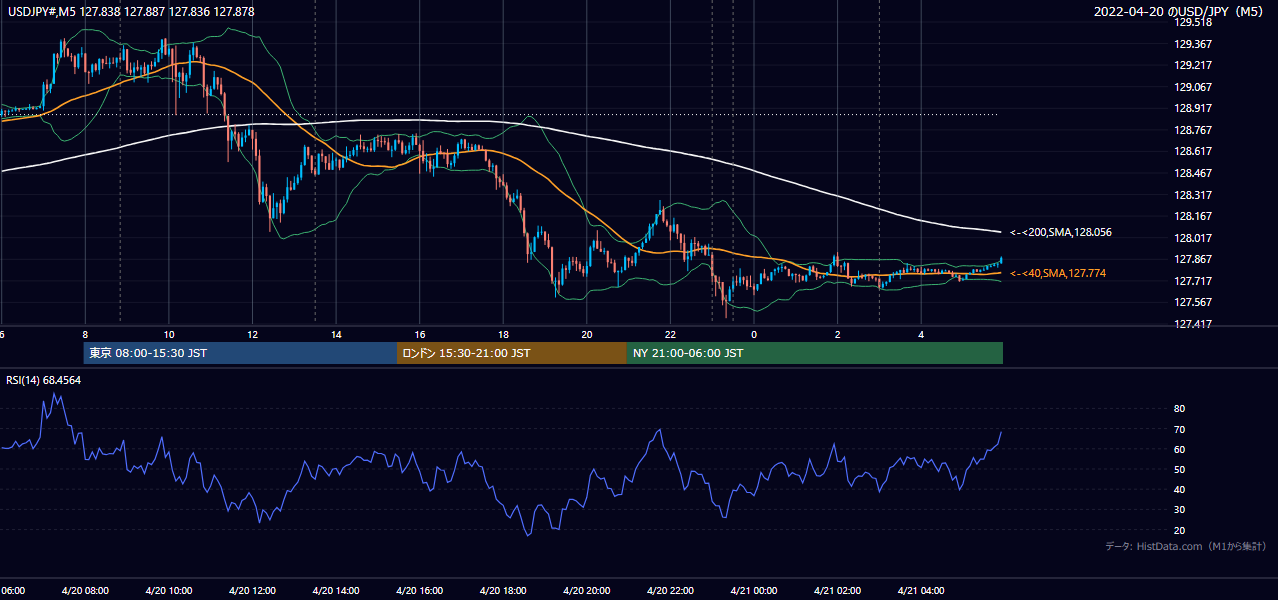The image size is (1278, 600).
Task: Click hour label 16 under price chart
Action: click(x=420, y=334)
